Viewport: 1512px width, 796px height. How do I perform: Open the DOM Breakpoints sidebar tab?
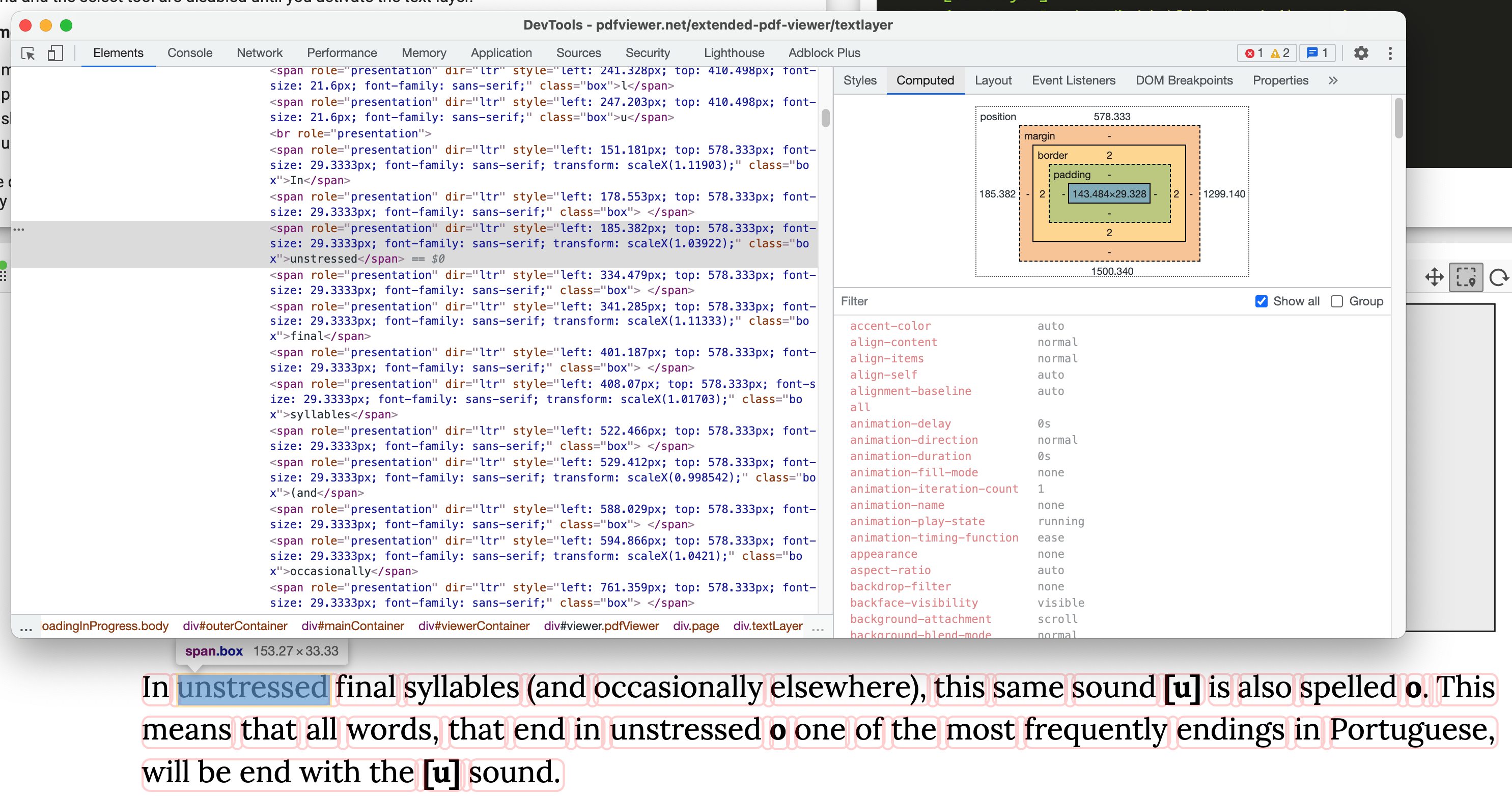pyautogui.click(x=1183, y=80)
